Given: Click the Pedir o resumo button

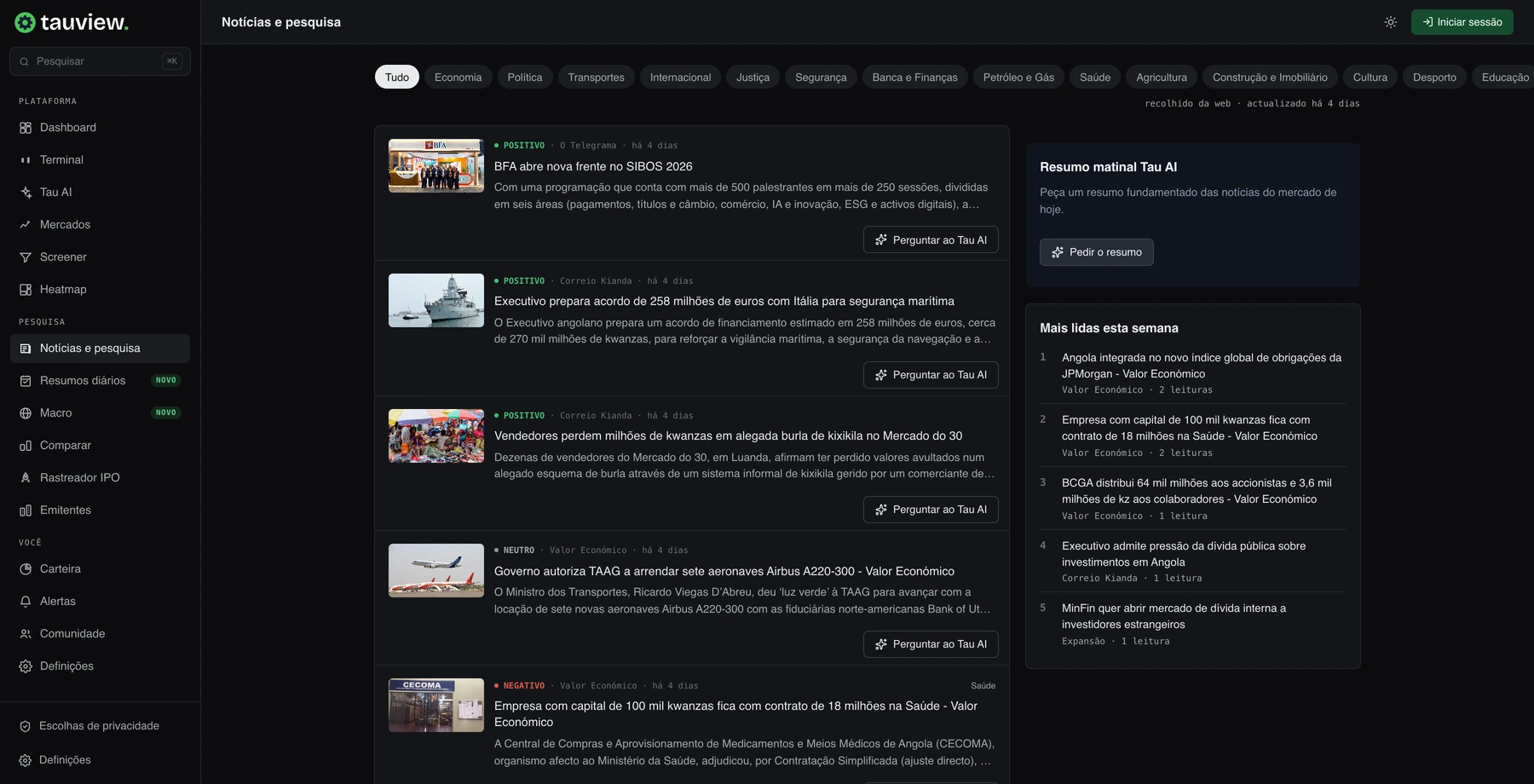Looking at the screenshot, I should click(1097, 252).
